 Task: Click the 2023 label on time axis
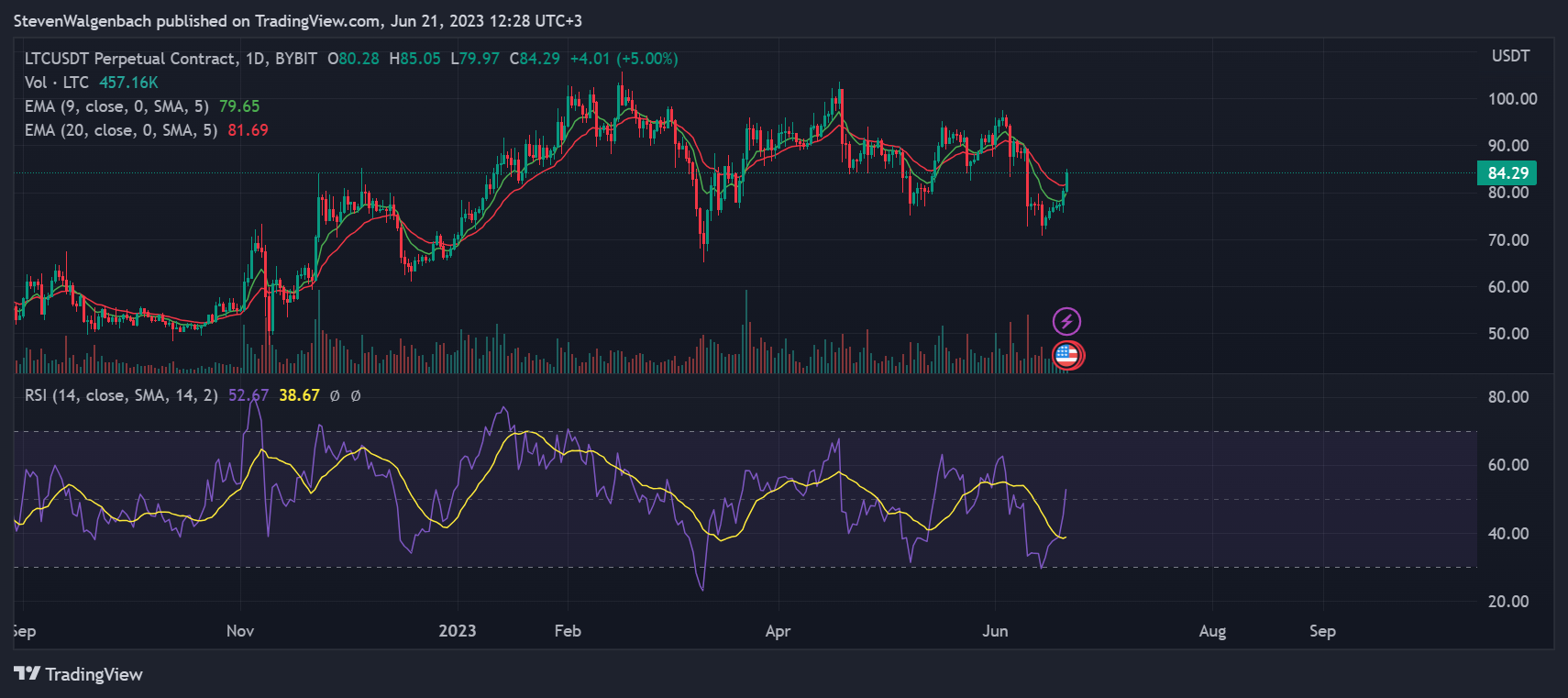pos(457,631)
